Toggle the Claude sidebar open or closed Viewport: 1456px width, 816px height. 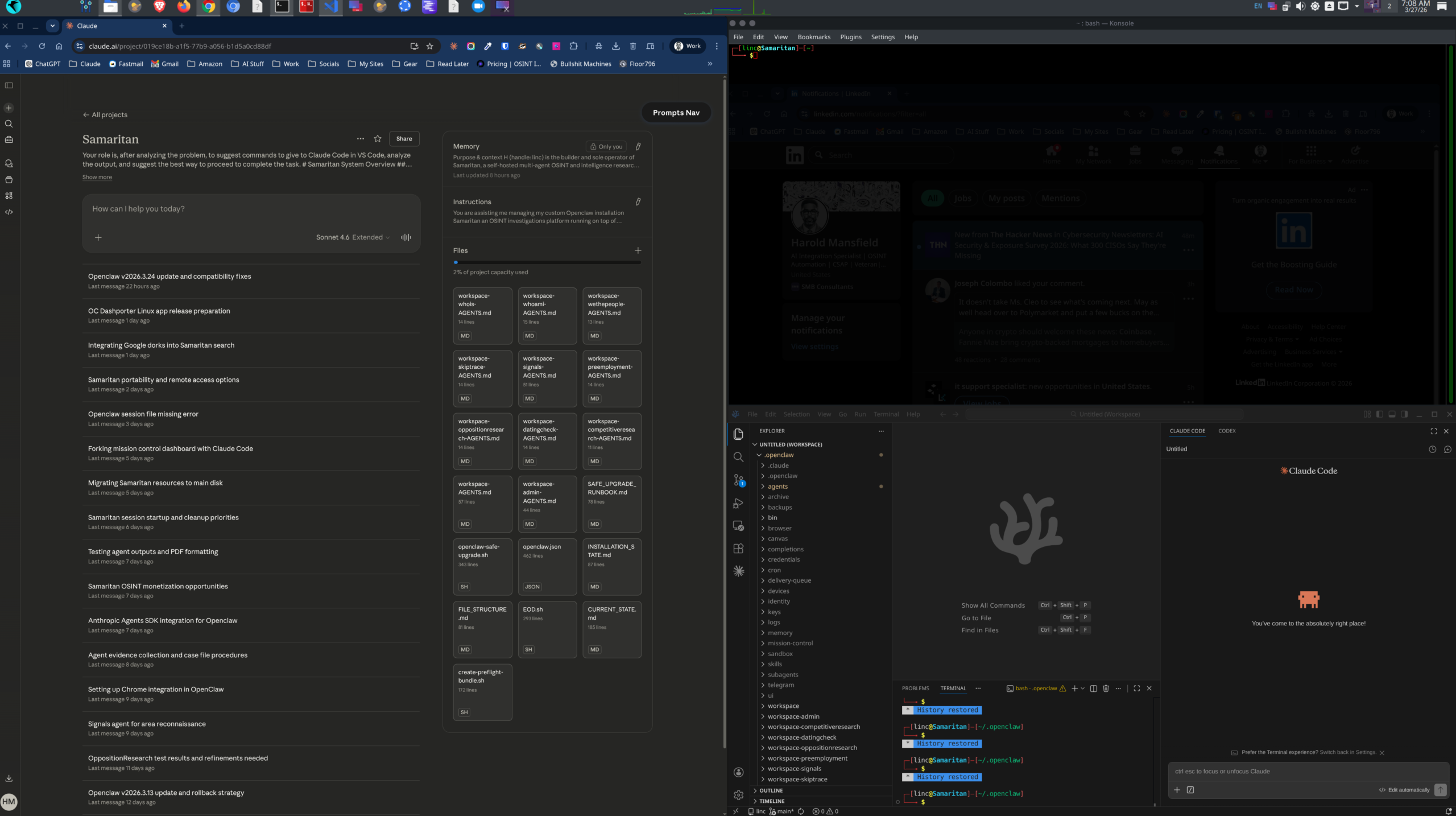click(x=9, y=85)
